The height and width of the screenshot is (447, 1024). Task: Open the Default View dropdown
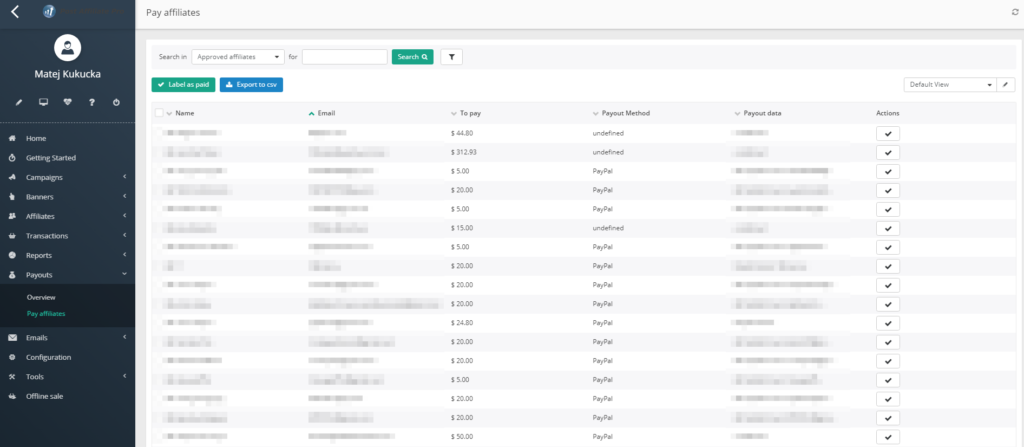(x=950, y=85)
